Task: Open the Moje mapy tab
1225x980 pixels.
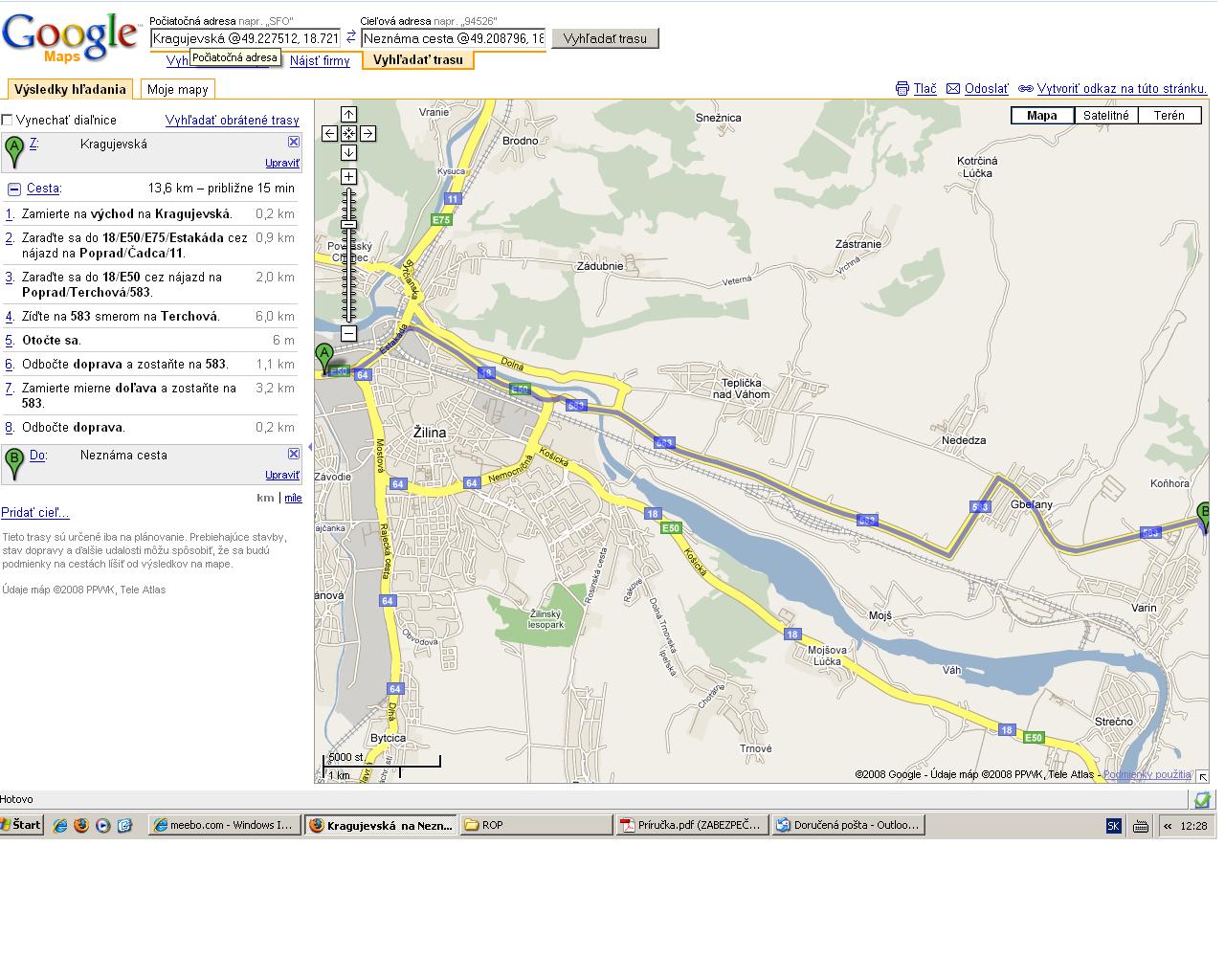Action: tap(177, 89)
